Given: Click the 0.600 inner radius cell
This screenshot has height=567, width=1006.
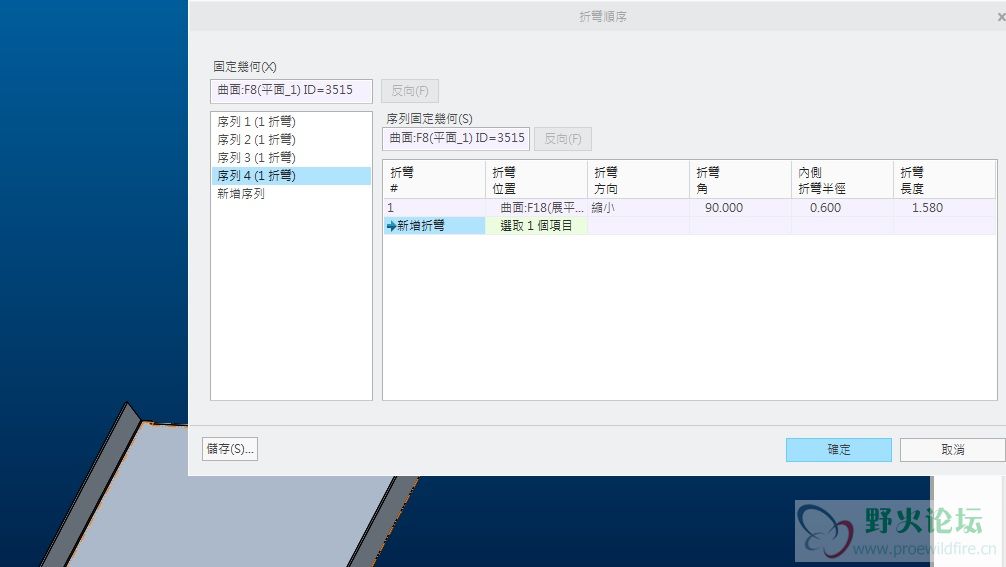Looking at the screenshot, I should [842, 208].
